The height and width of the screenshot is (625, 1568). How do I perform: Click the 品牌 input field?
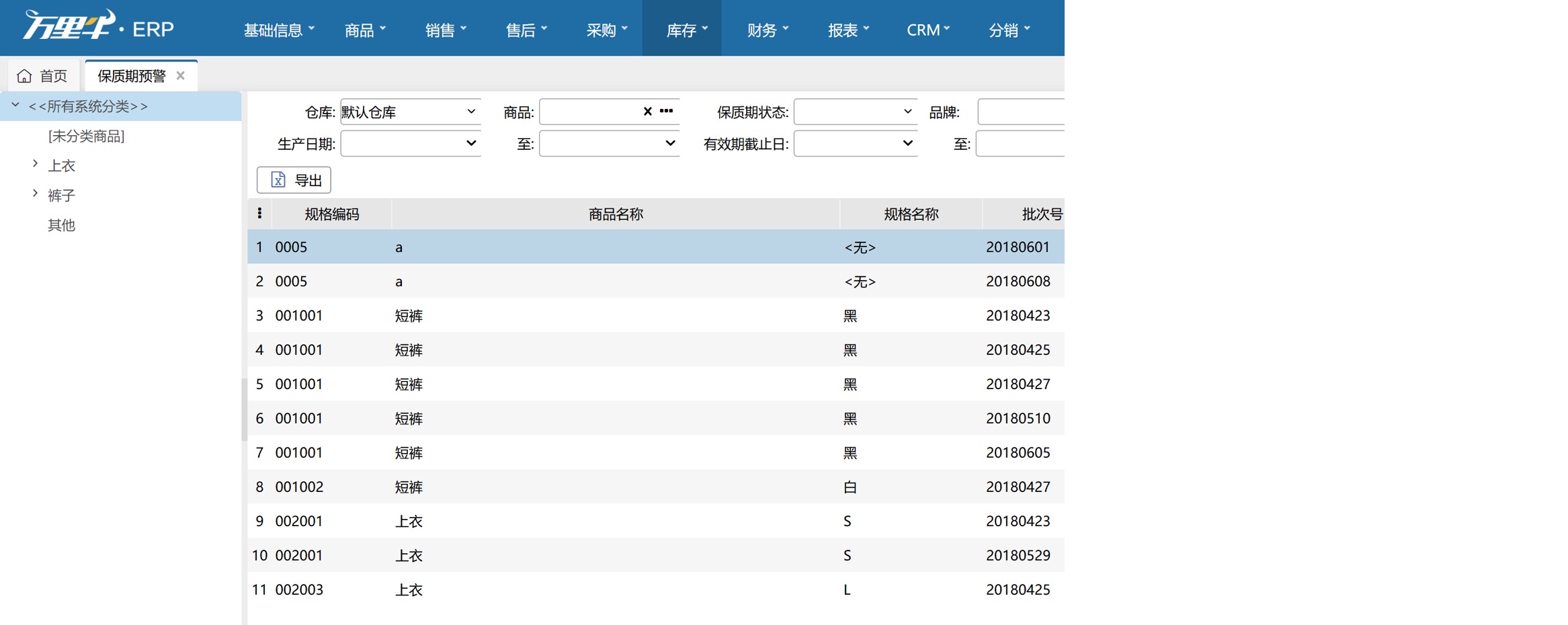1021,112
